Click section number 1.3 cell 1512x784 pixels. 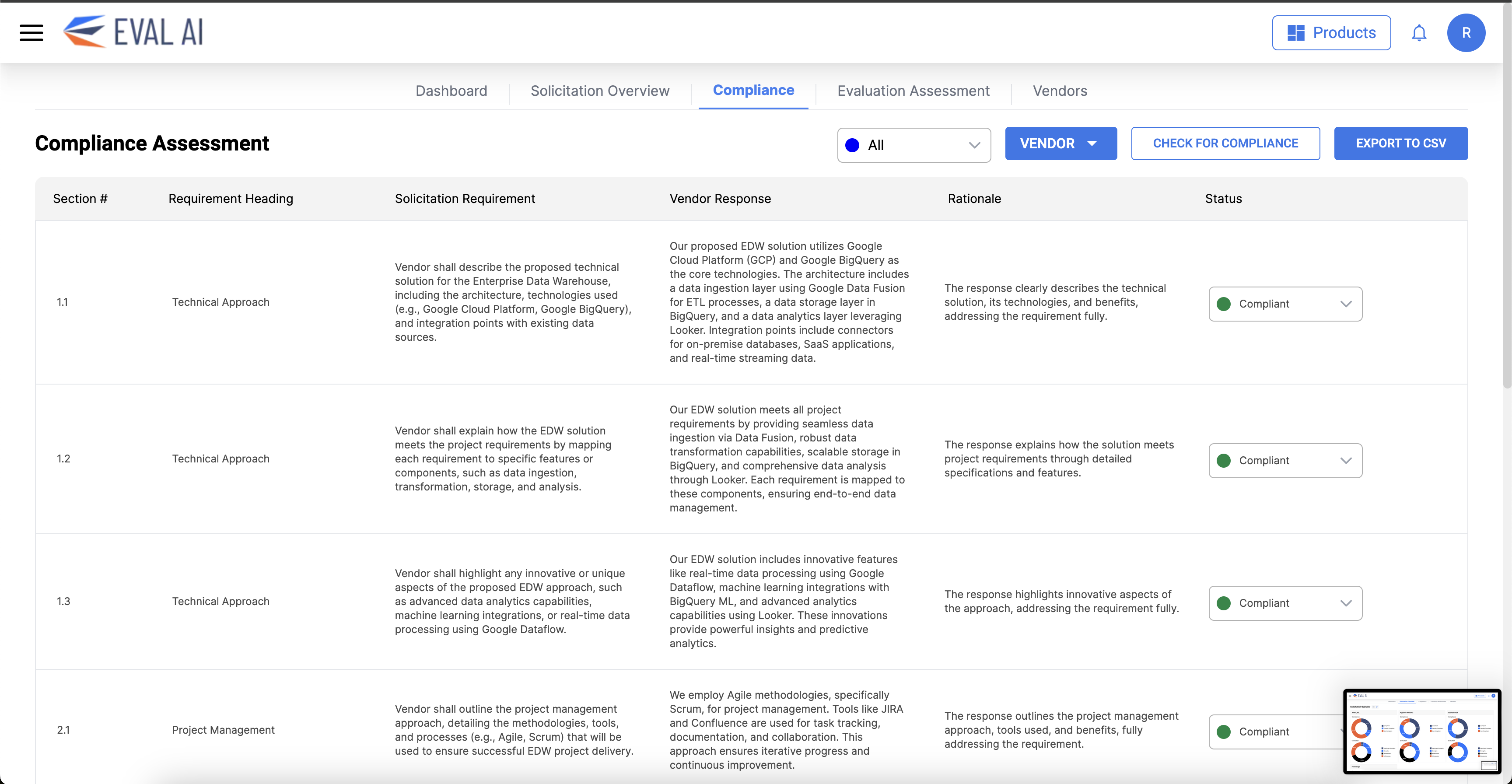[x=63, y=602]
